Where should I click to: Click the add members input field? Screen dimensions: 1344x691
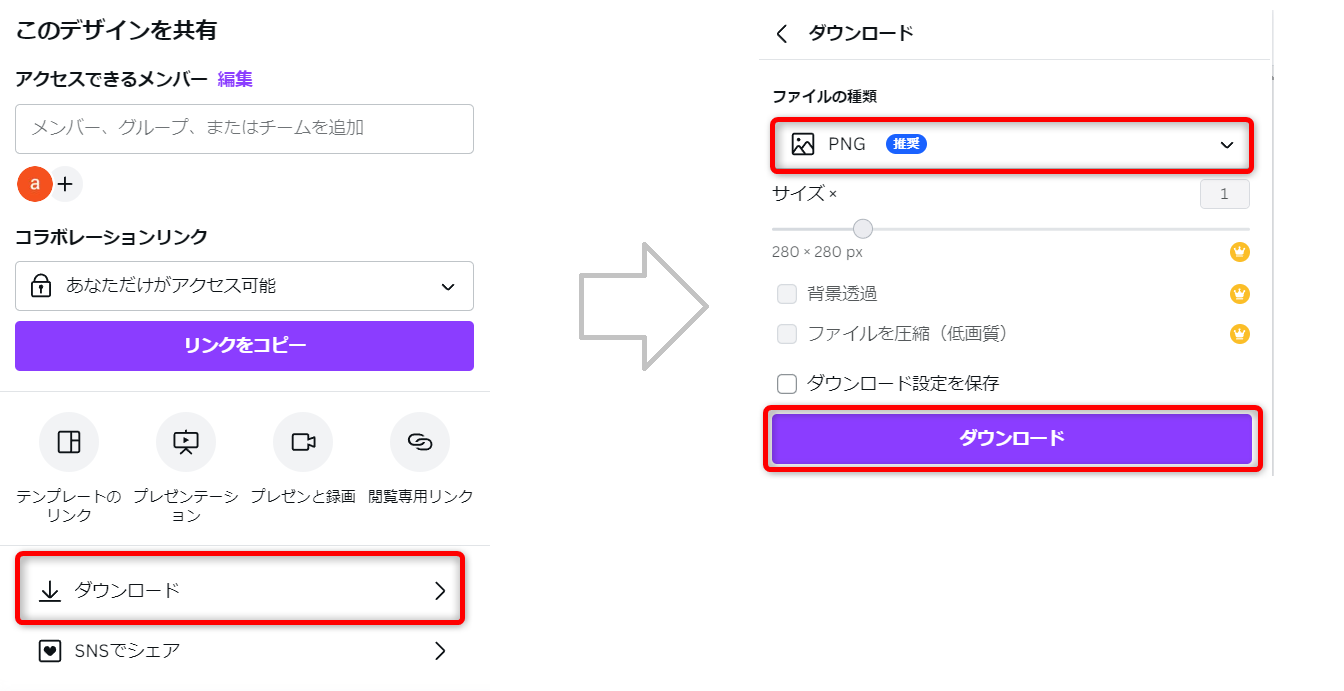(x=244, y=129)
